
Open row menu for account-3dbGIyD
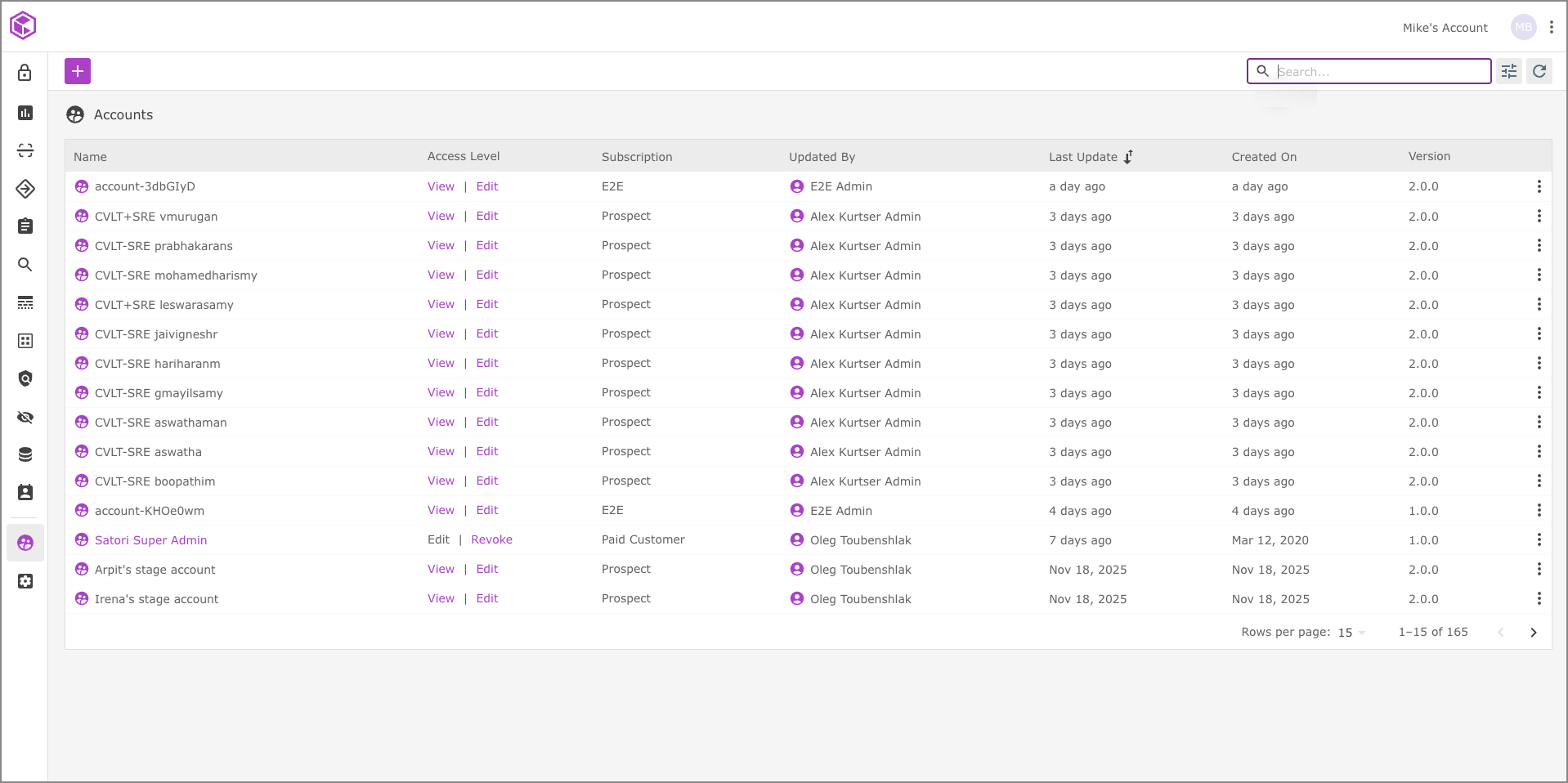click(1539, 187)
